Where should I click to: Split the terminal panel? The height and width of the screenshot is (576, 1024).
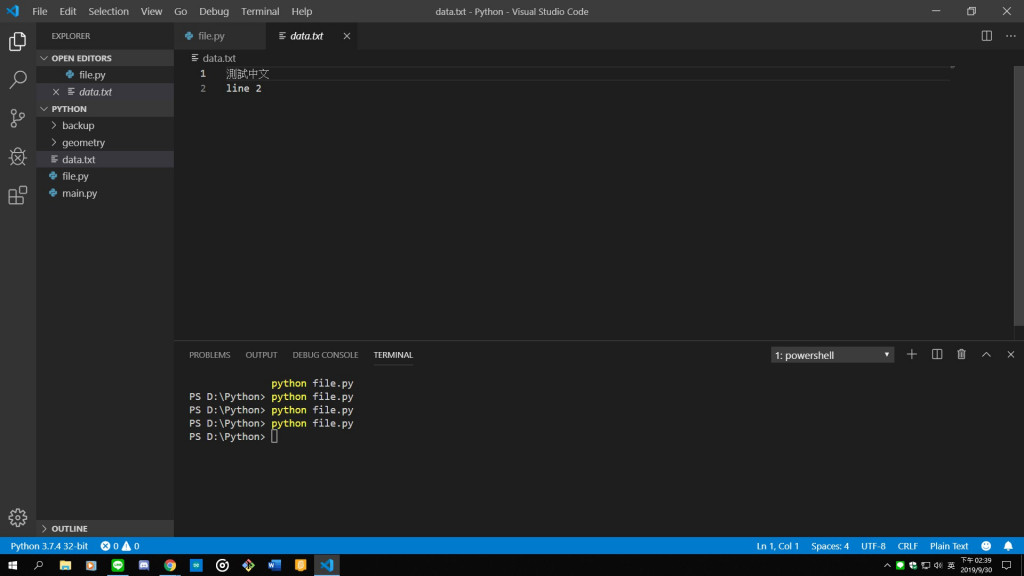click(x=936, y=355)
